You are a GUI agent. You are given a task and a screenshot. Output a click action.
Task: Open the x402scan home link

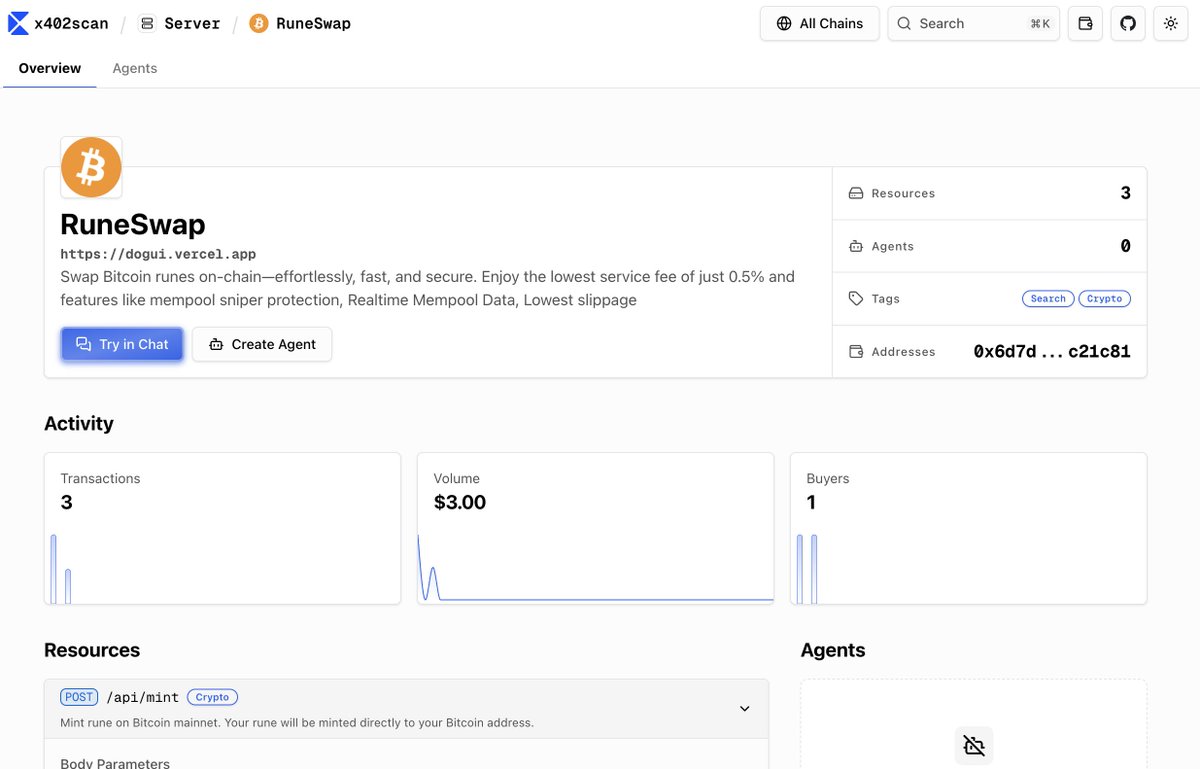(x=59, y=23)
